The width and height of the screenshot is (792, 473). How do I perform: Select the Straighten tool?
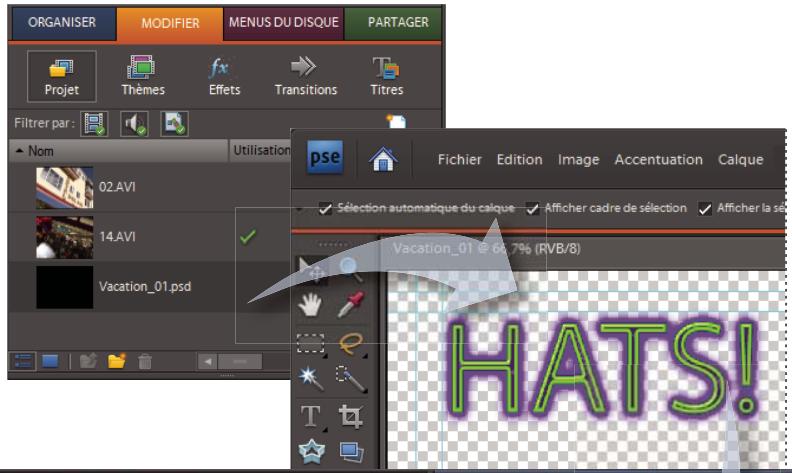tap(352, 452)
